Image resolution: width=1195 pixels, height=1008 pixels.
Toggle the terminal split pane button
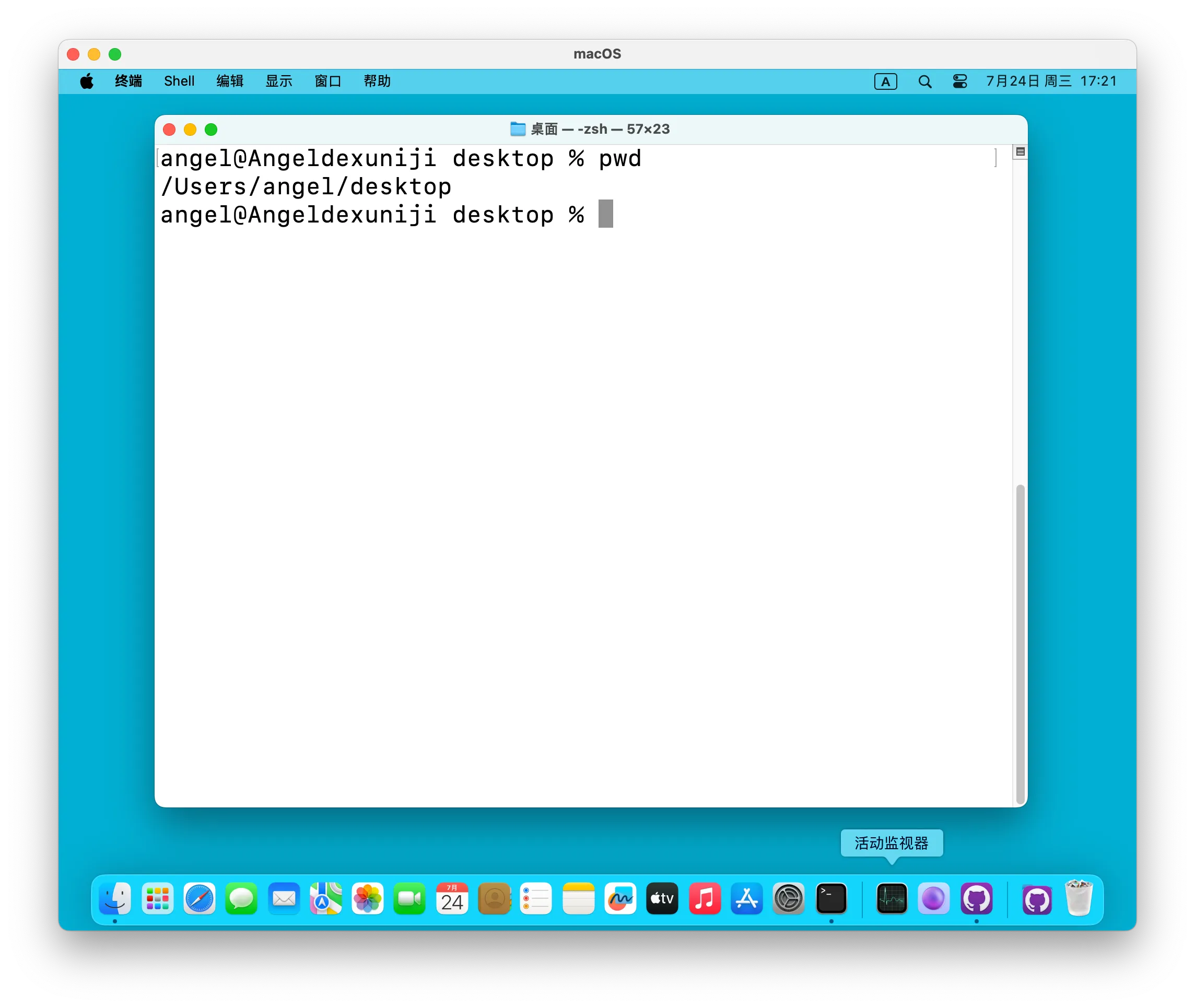point(1020,152)
